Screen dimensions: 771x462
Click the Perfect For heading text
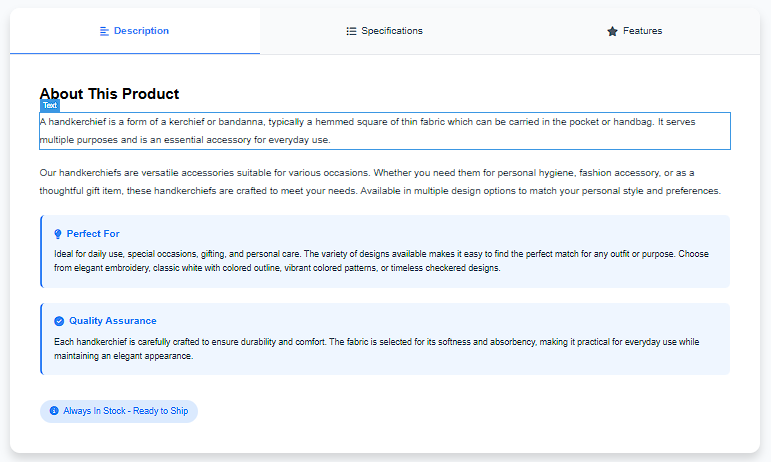[93, 234]
